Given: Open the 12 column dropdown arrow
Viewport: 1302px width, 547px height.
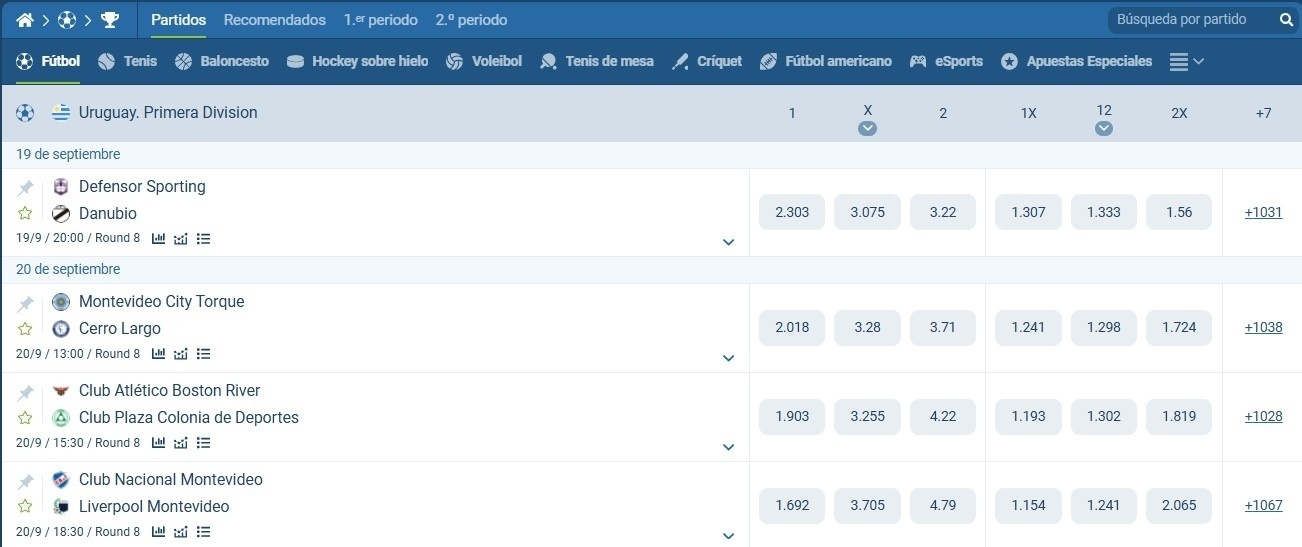Looking at the screenshot, I should tap(1103, 128).
